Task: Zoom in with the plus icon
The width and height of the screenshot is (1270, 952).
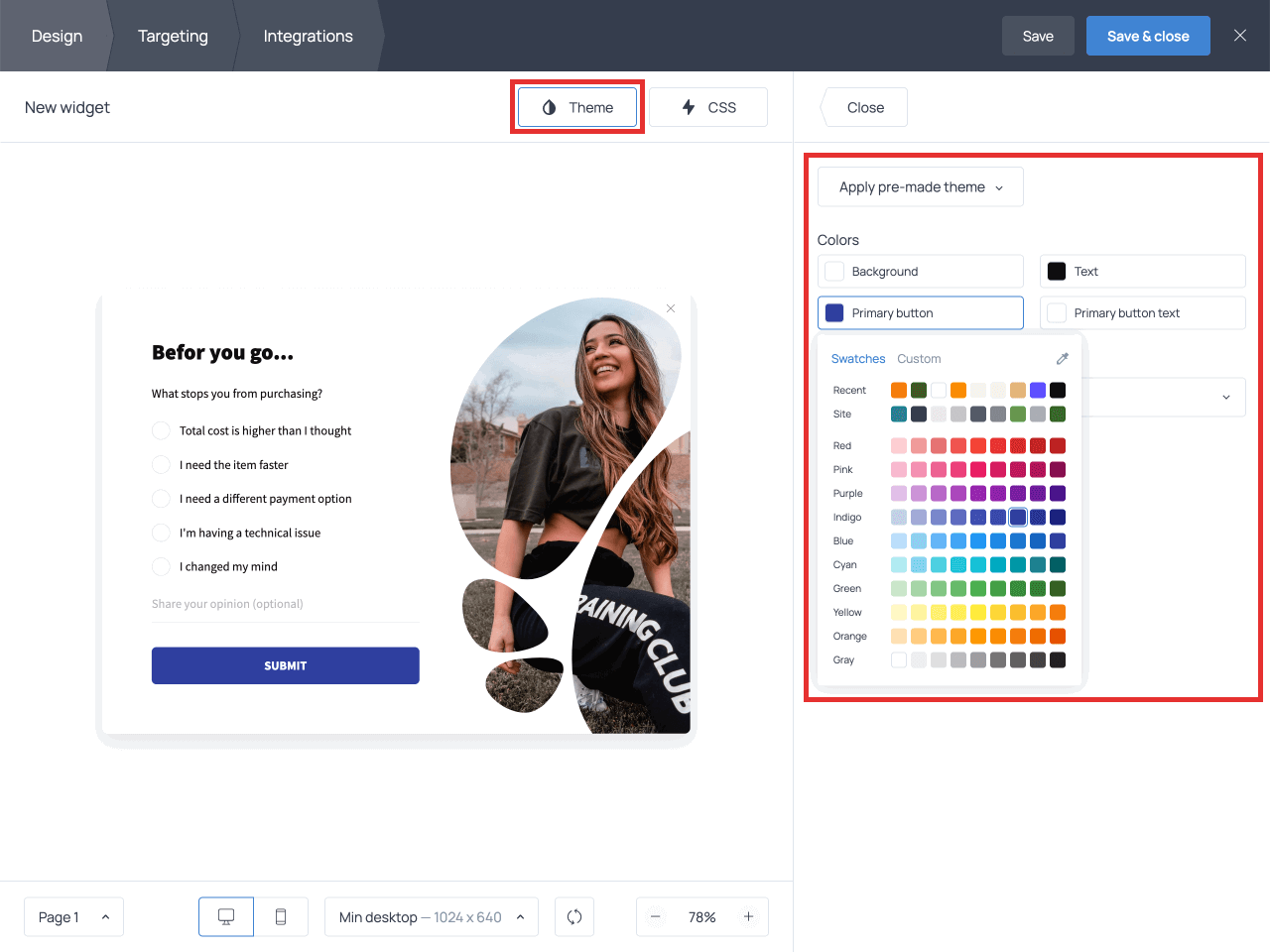Action: pos(749,917)
